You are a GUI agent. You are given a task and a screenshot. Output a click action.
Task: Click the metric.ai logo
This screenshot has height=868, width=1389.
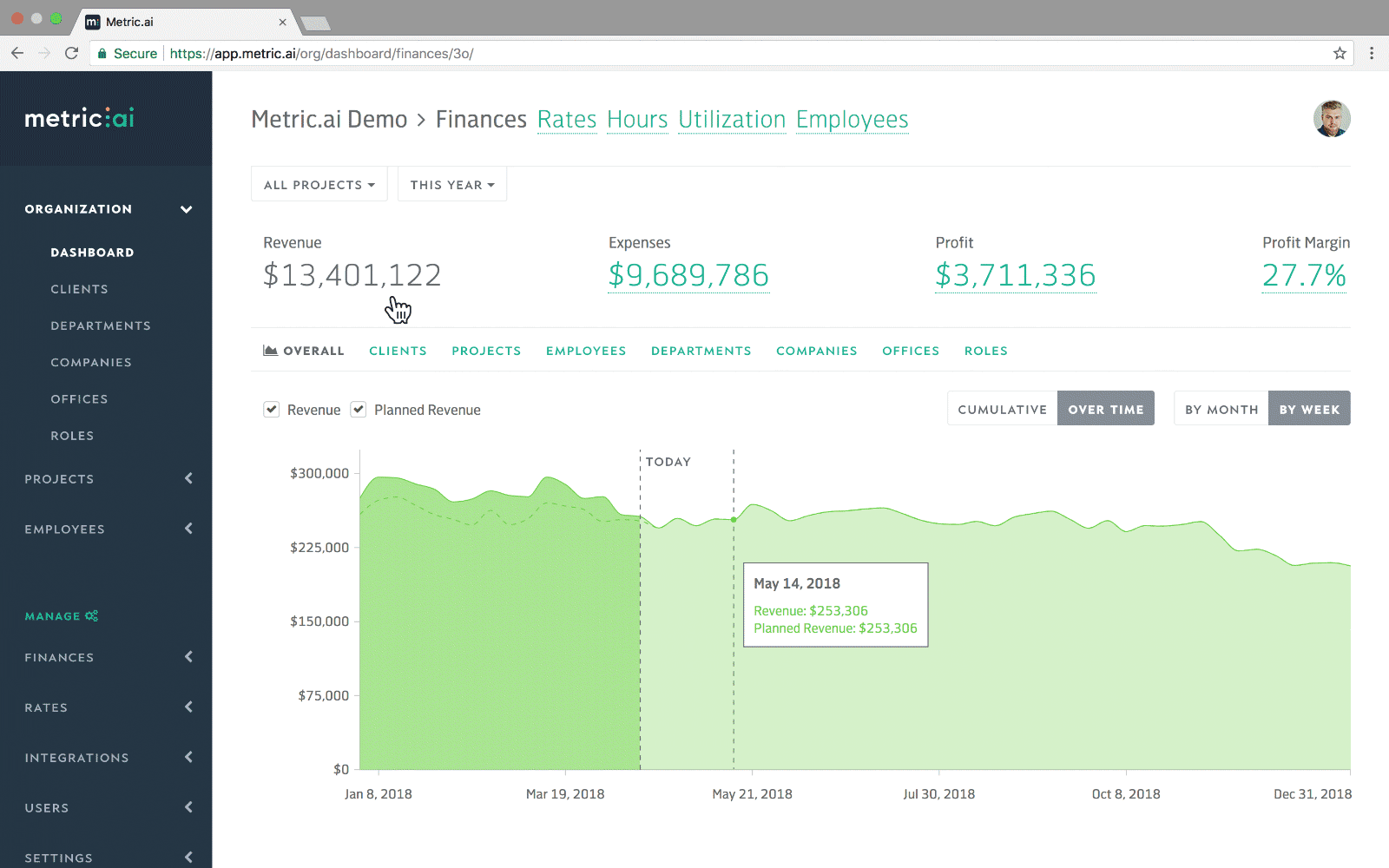point(79,118)
